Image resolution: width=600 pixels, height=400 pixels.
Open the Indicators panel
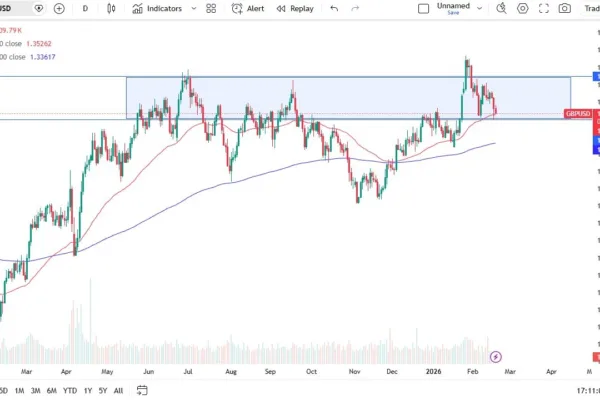pos(157,8)
